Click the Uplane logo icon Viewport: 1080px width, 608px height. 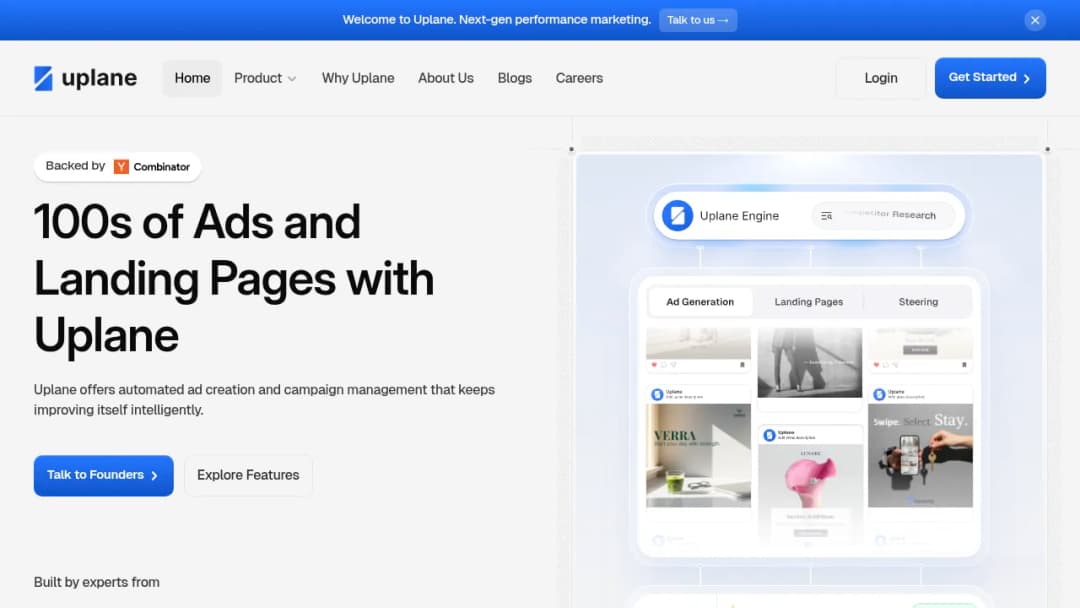pos(43,78)
